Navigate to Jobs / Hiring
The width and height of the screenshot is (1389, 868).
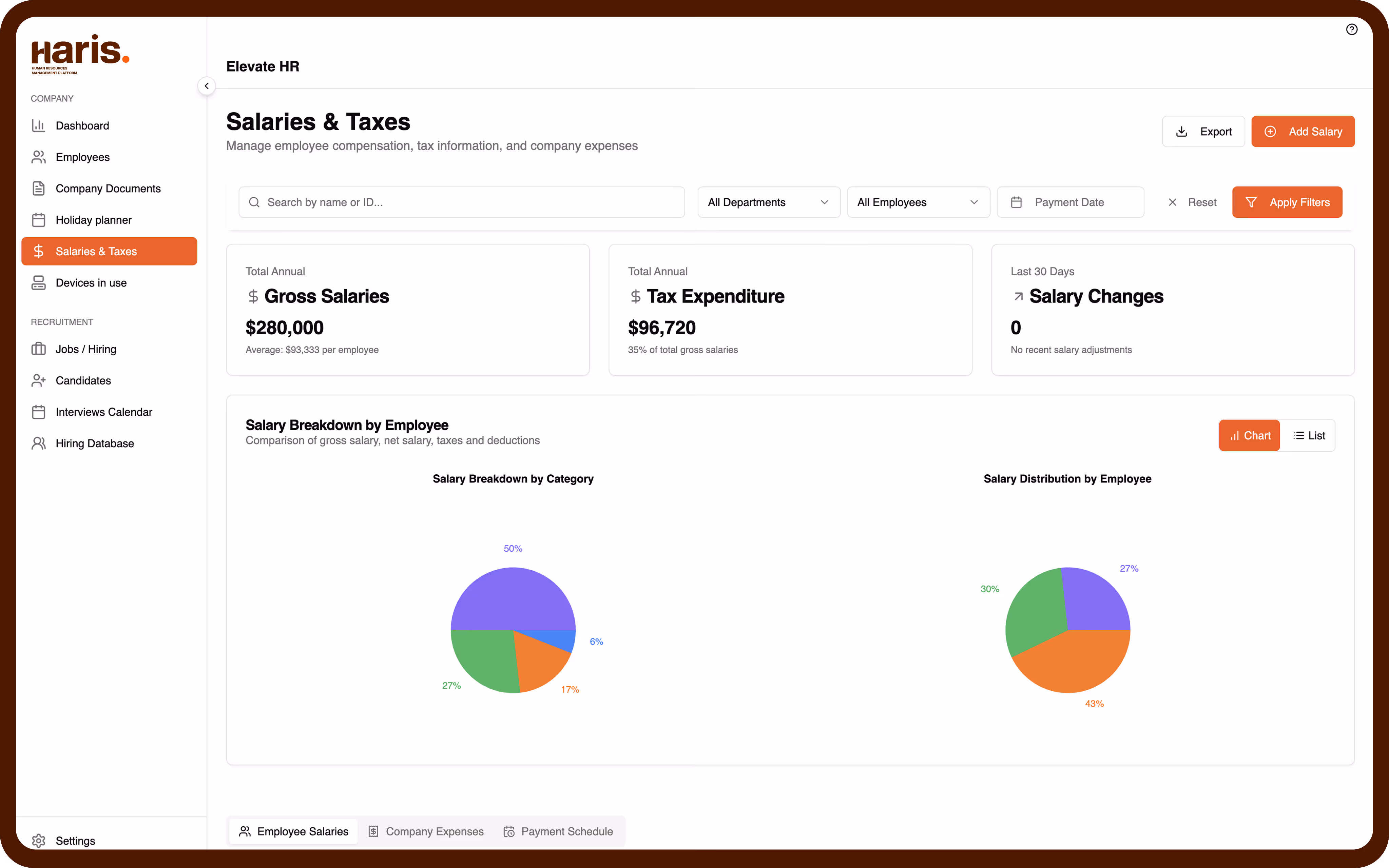[x=85, y=349]
